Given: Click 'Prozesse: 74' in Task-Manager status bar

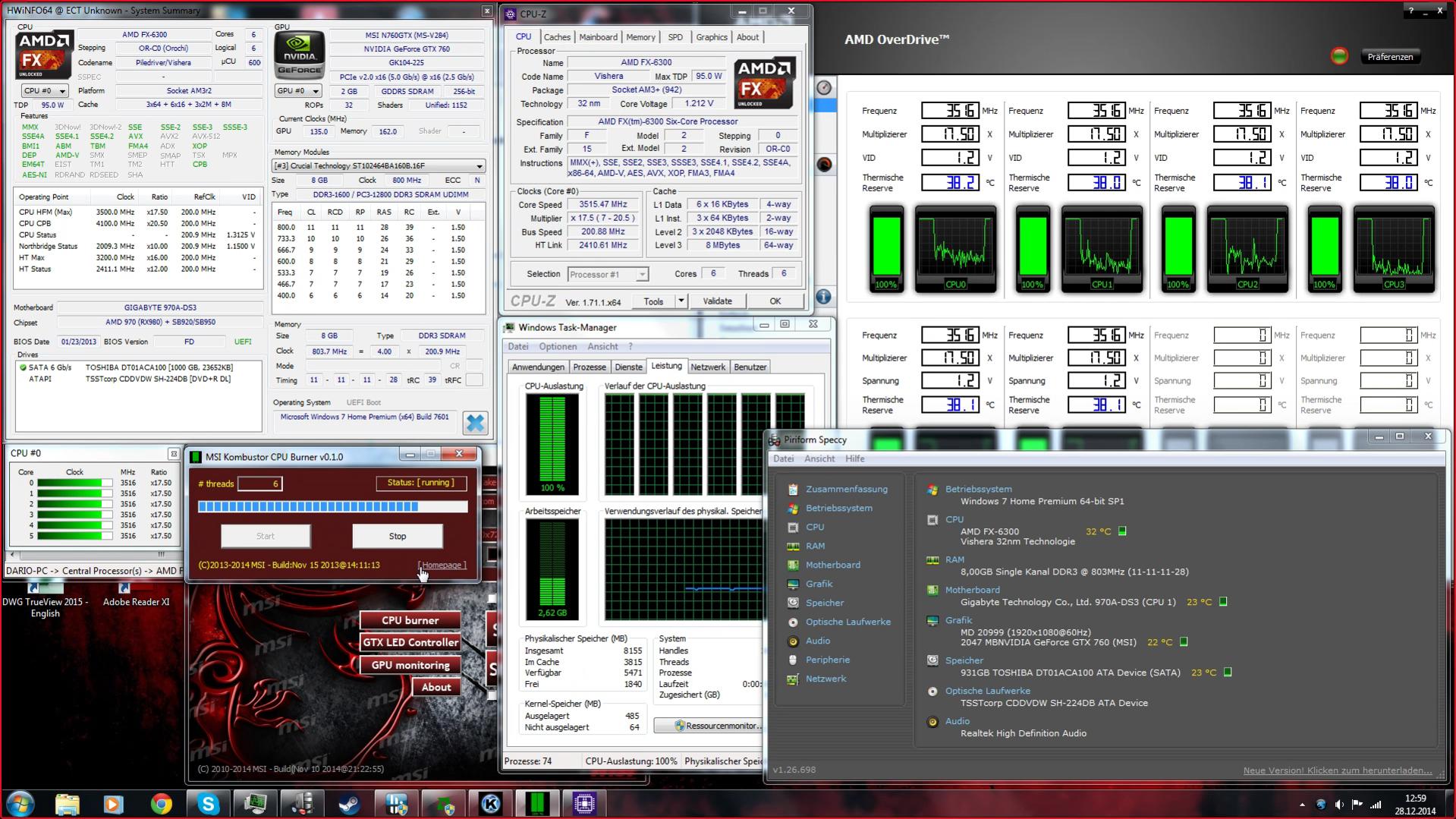Looking at the screenshot, I should point(528,761).
